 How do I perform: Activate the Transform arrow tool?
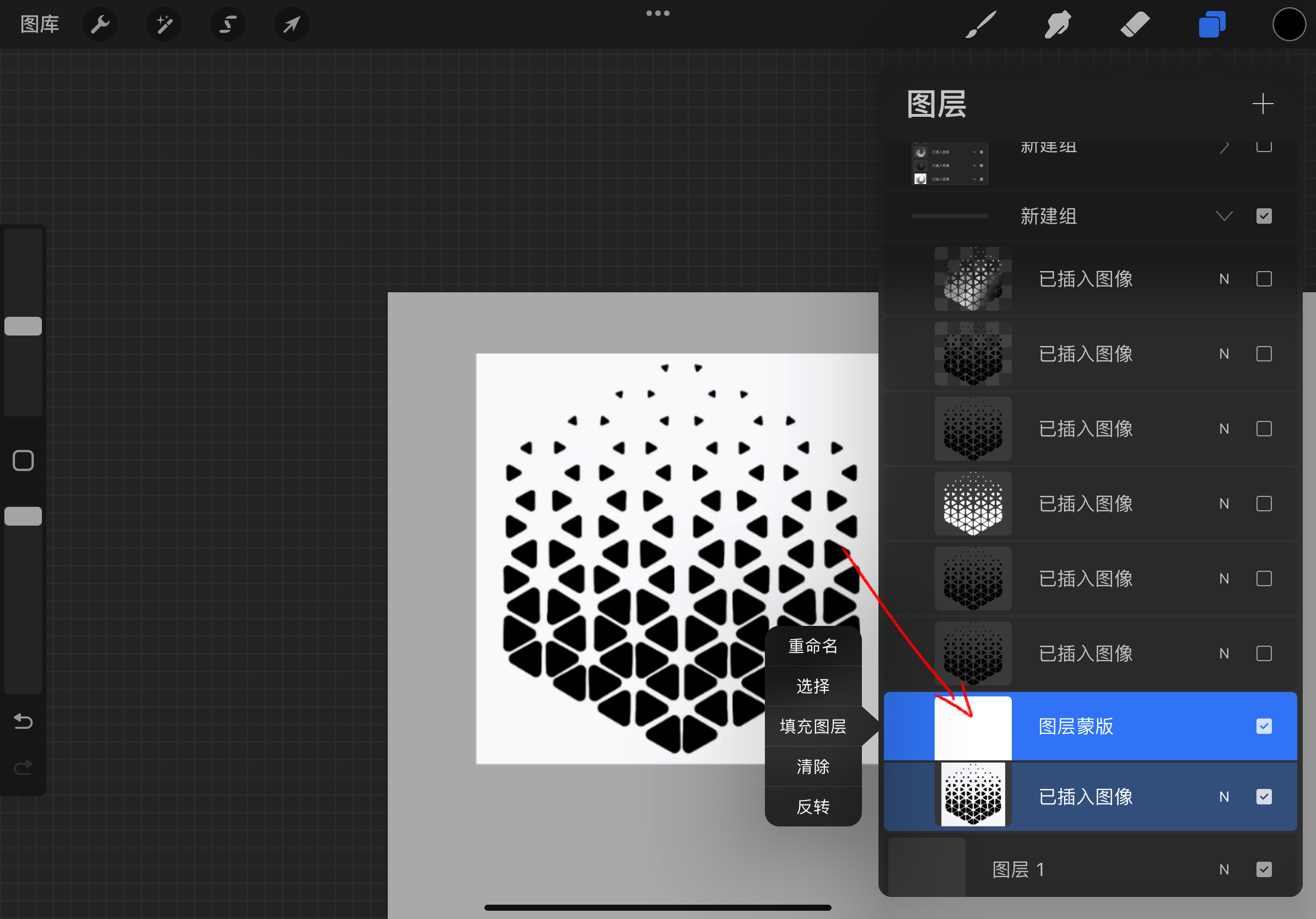[x=292, y=24]
